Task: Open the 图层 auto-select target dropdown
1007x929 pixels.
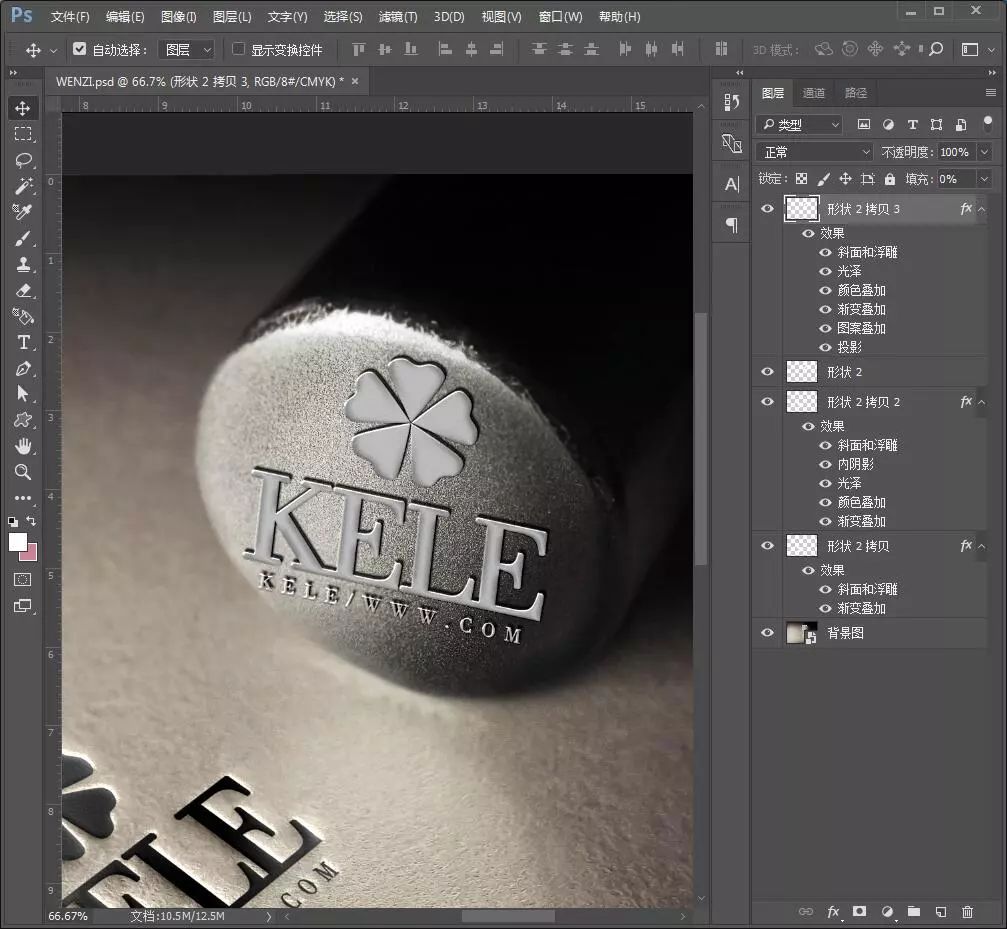Action: (x=187, y=49)
